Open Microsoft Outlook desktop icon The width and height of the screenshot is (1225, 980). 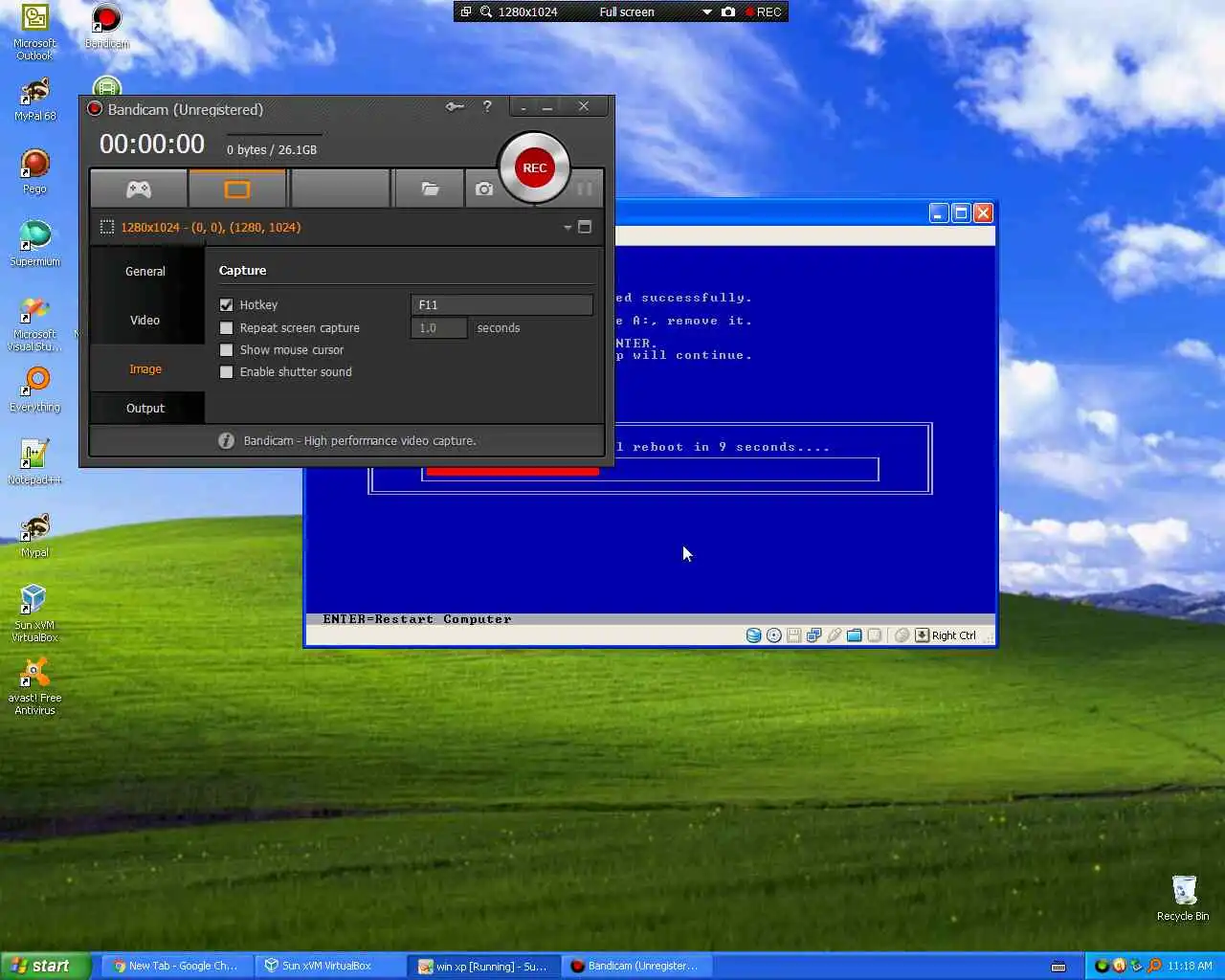click(35, 32)
